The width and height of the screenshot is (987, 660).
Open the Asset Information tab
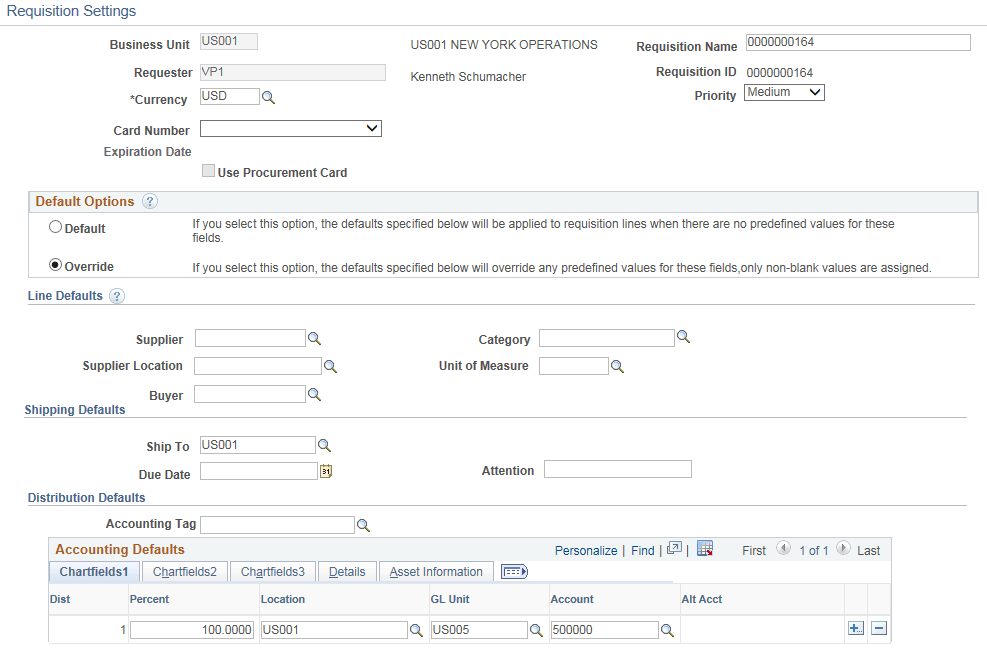[435, 571]
